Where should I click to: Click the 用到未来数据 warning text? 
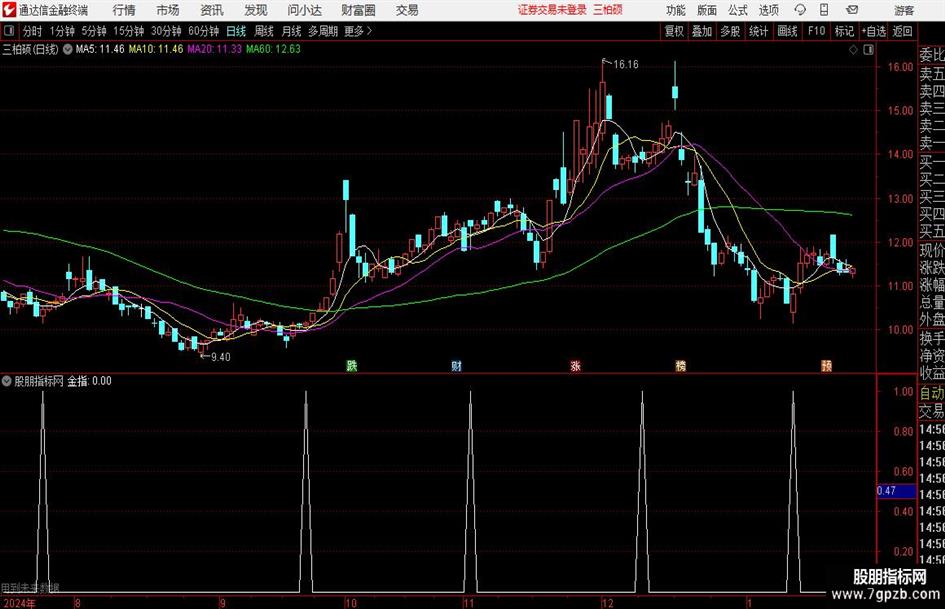[x=30, y=588]
